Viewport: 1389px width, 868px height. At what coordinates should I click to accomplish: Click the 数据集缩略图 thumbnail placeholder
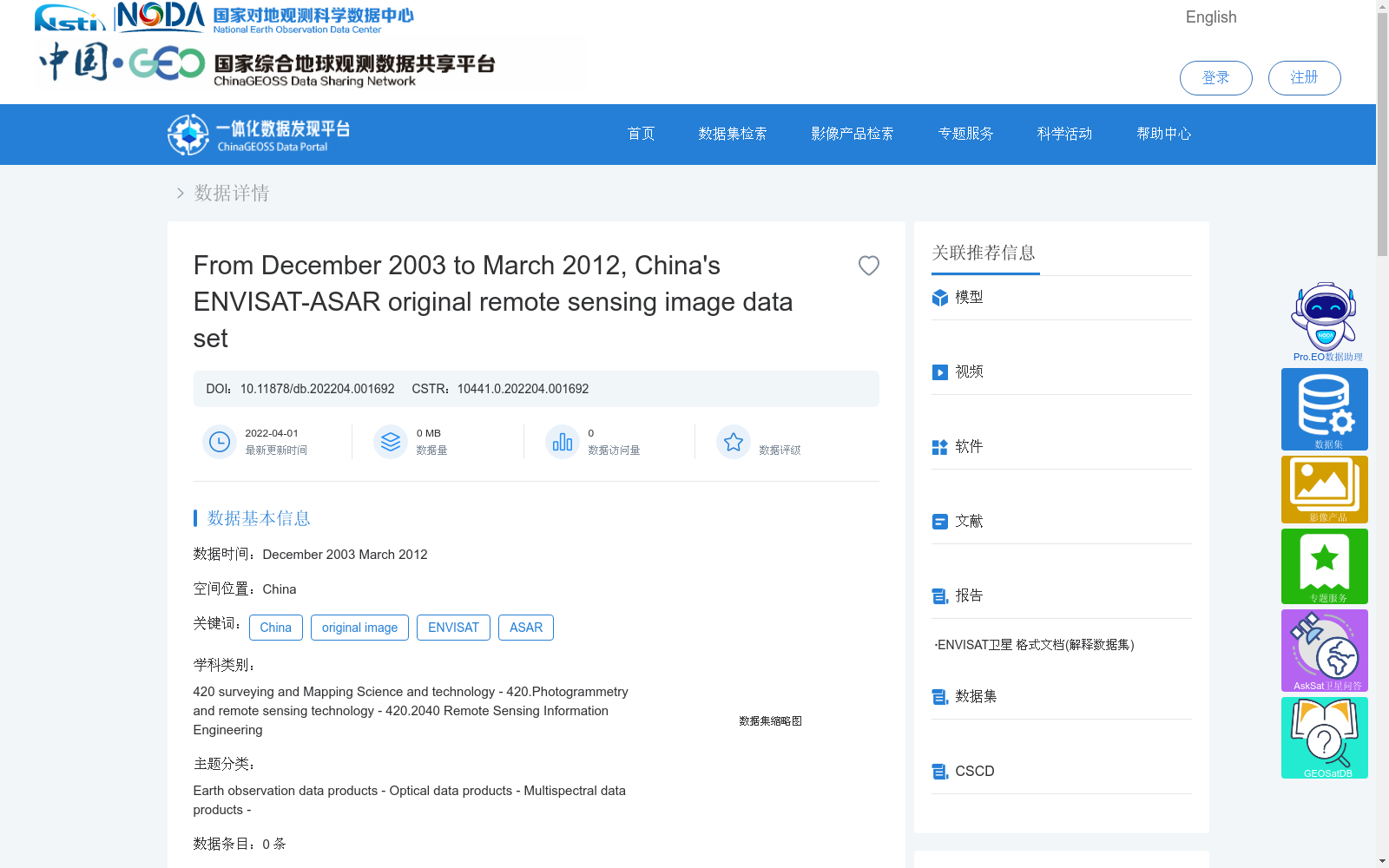[770, 721]
